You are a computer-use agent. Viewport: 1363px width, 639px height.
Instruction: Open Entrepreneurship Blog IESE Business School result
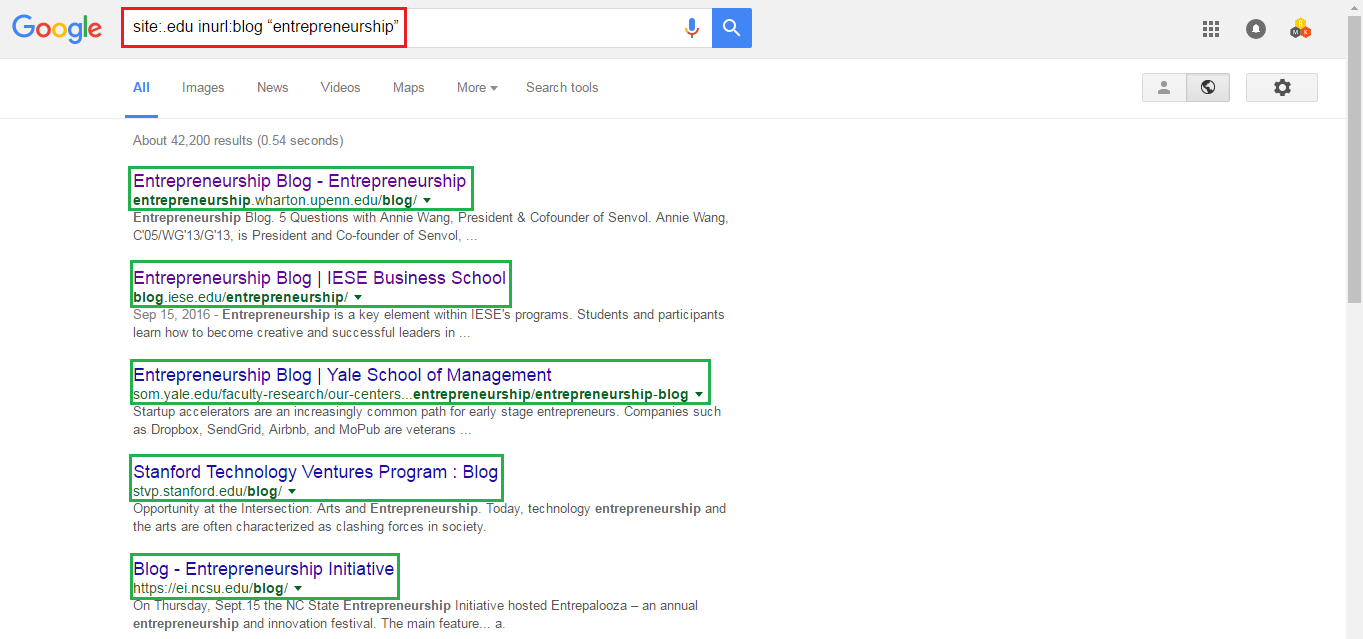319,278
